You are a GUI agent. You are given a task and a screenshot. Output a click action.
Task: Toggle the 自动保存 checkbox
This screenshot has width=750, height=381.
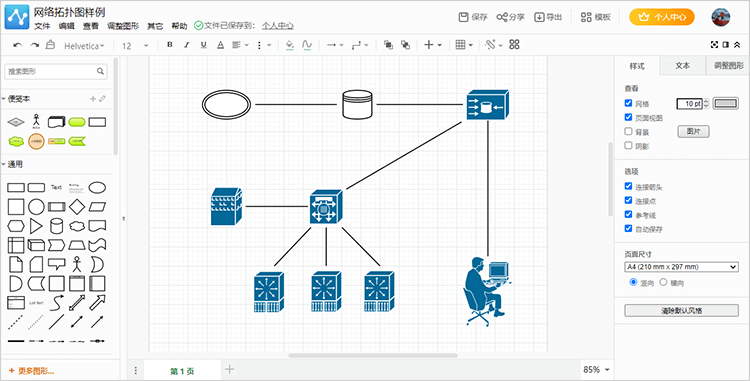(629, 229)
